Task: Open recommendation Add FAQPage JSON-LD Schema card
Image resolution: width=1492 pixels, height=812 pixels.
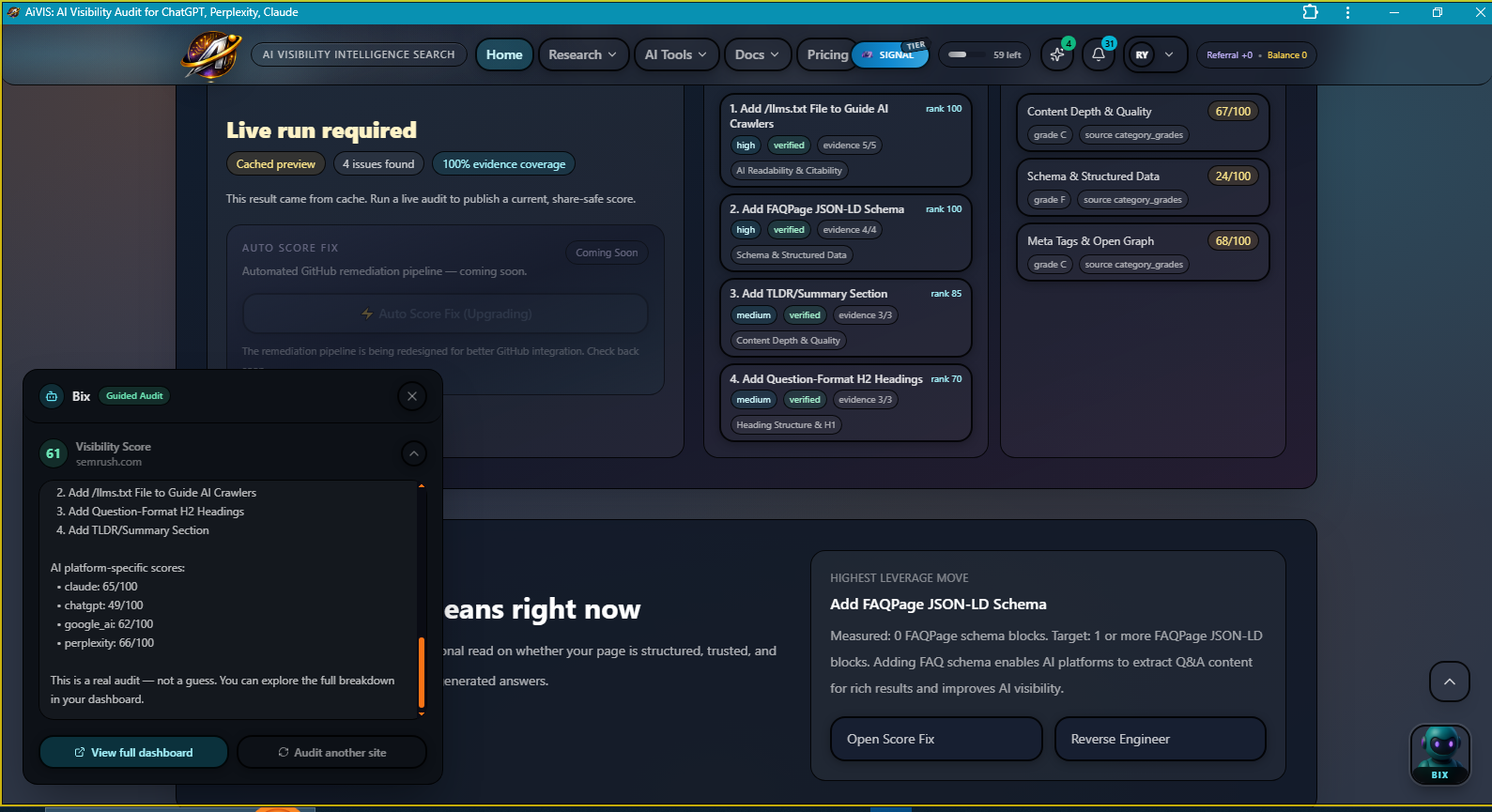Action: [845, 233]
